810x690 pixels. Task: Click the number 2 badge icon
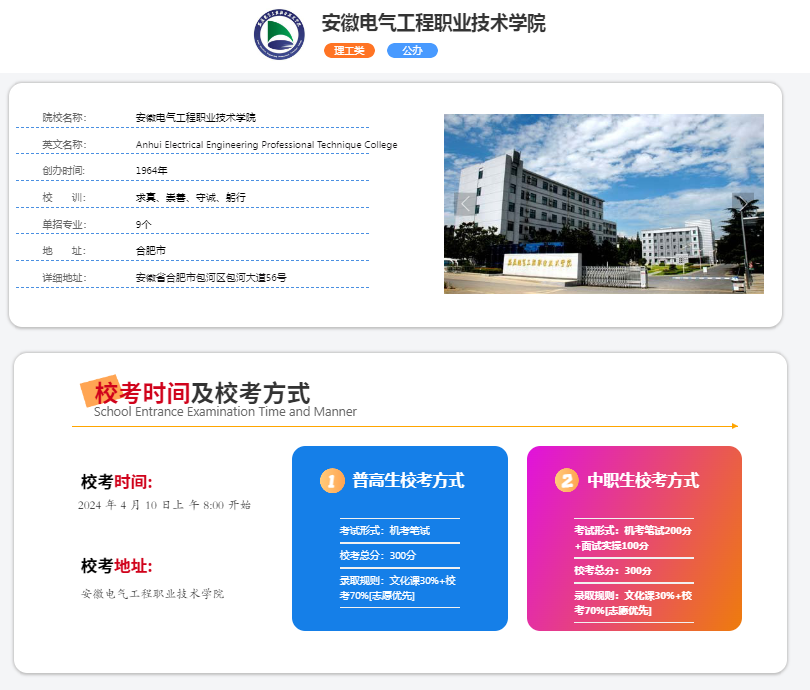tap(567, 480)
